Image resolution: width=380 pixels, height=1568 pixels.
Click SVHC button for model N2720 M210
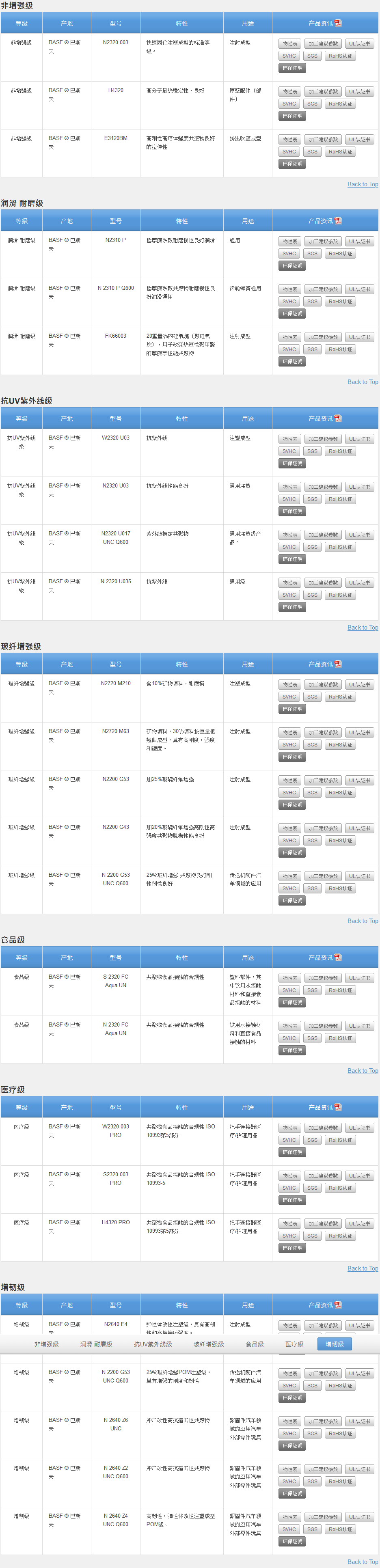[289, 697]
